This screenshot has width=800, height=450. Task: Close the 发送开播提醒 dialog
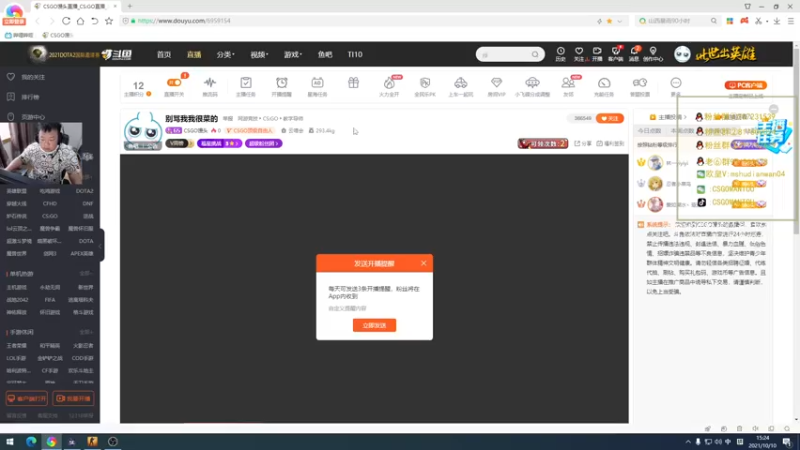click(423, 263)
